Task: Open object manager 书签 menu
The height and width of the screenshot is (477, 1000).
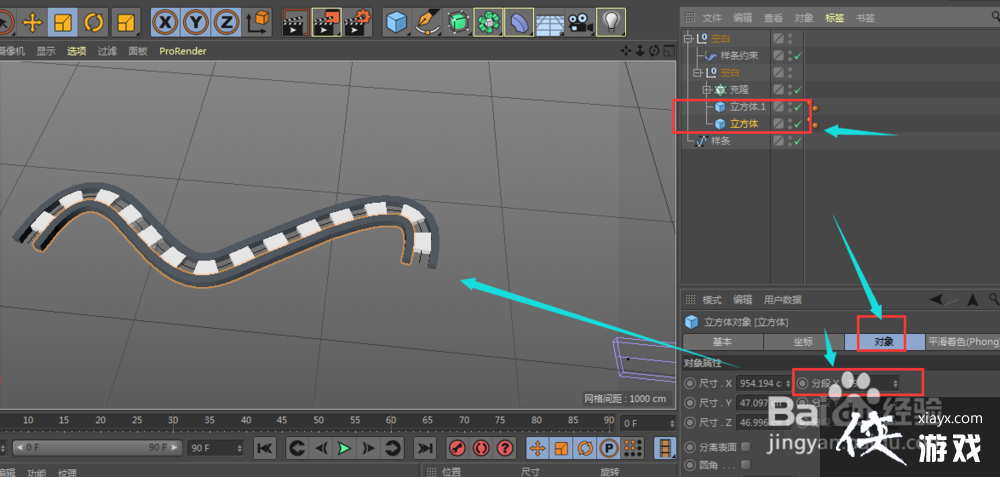Action: tap(865, 18)
